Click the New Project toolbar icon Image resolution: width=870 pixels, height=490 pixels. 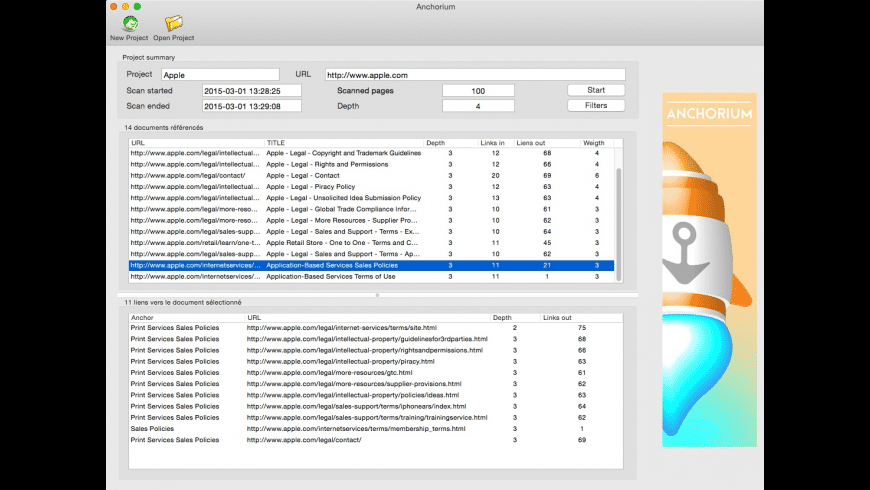[130, 23]
